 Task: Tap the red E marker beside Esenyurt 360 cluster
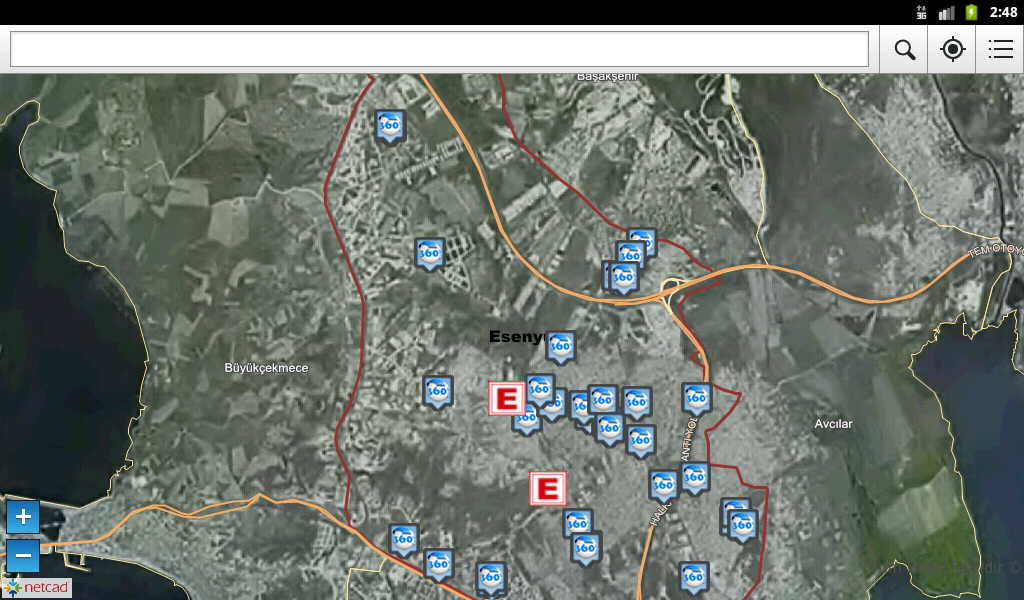pos(506,398)
